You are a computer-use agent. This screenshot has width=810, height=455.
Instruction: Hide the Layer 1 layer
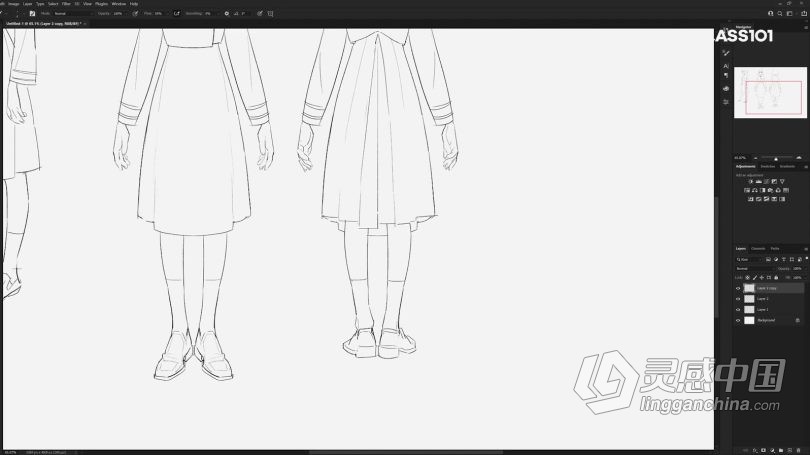tap(738, 309)
